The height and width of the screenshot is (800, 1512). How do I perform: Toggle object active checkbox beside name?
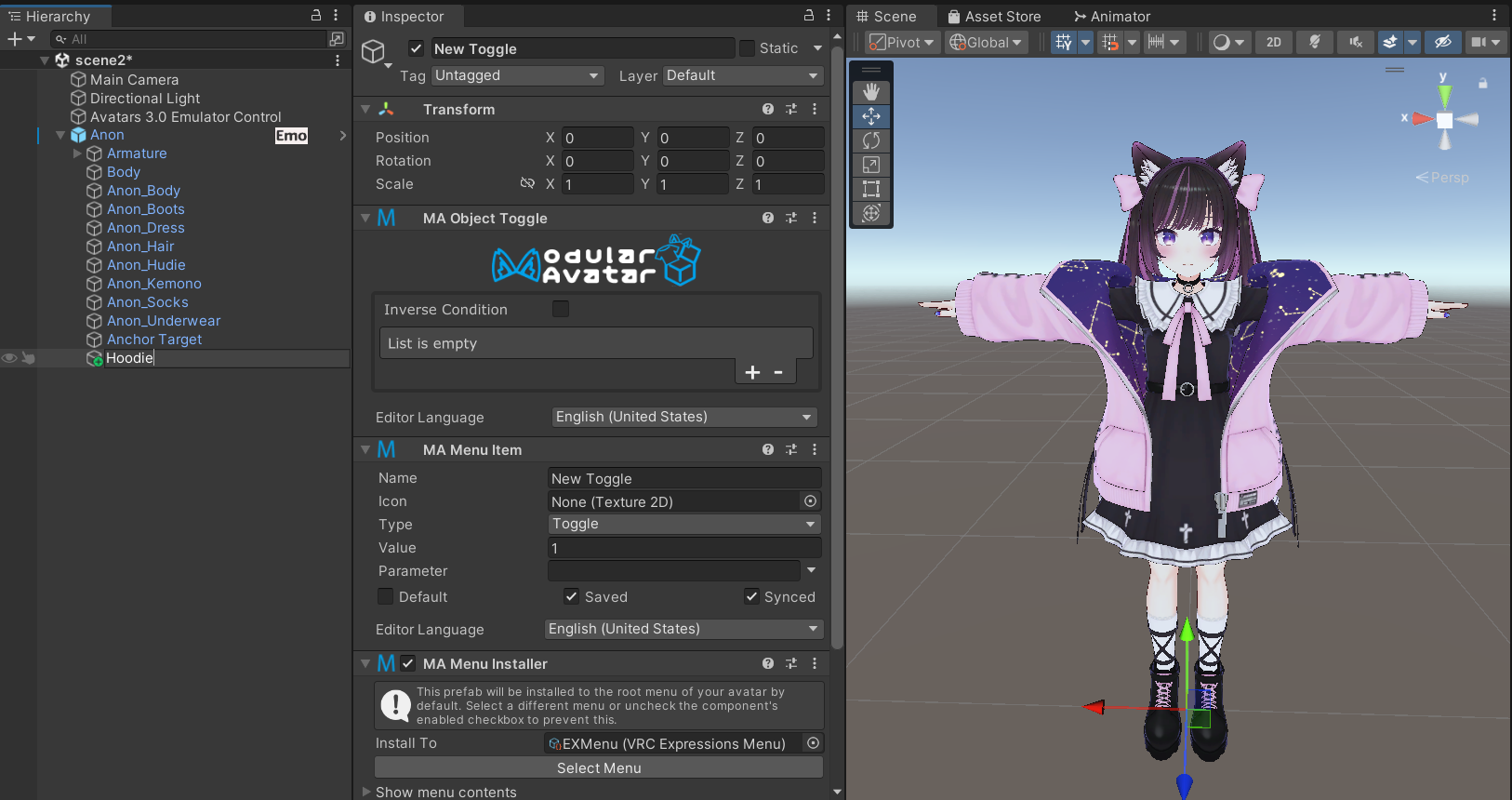417,48
